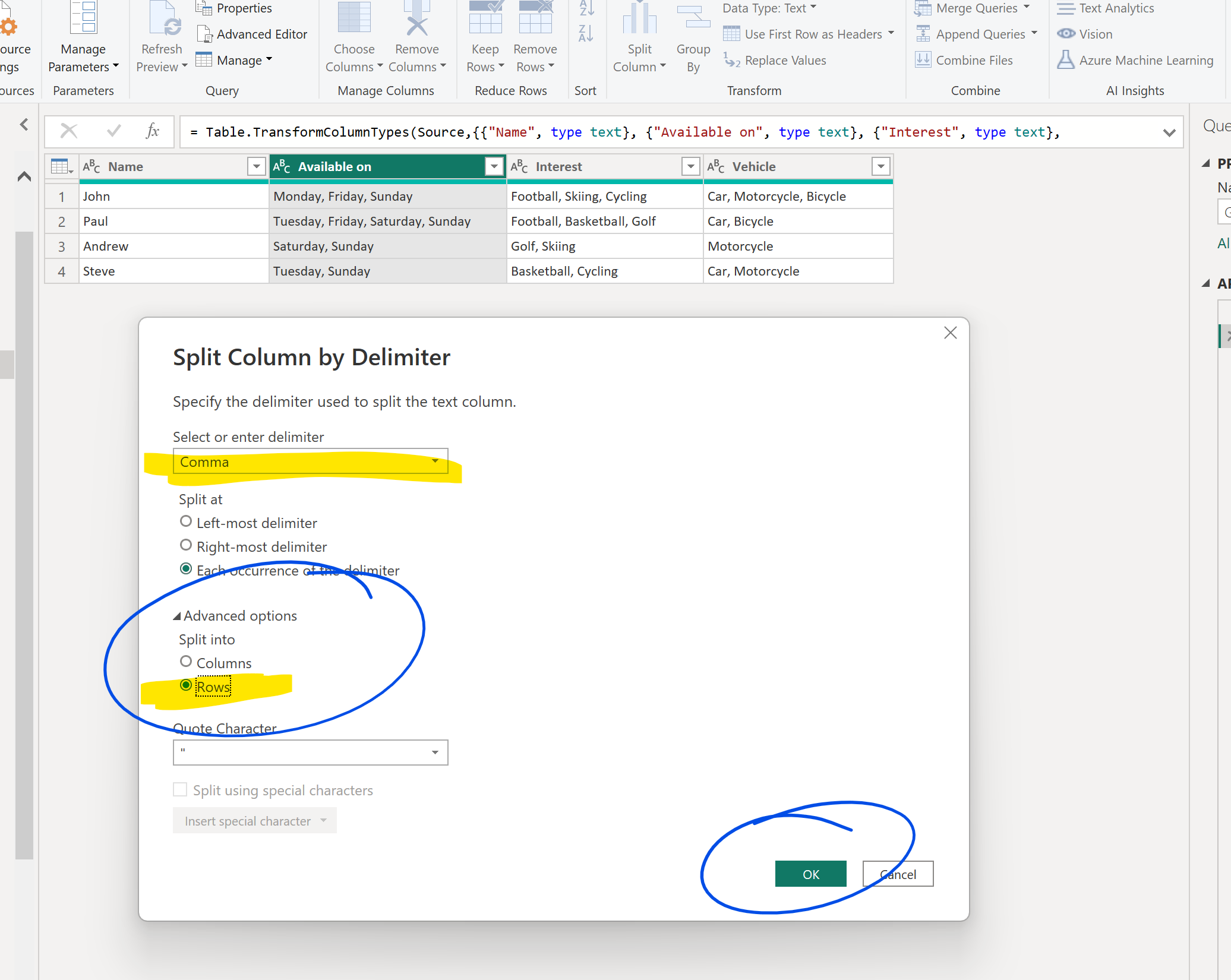Click the table corner menu icon
1231x980 pixels.
pos(62,167)
